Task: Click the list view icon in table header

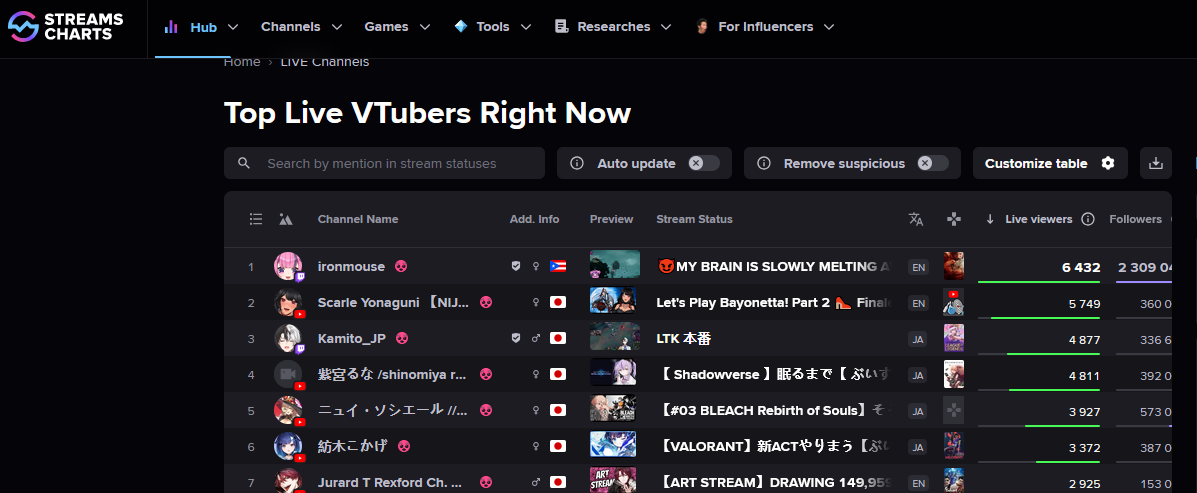Action: point(256,219)
